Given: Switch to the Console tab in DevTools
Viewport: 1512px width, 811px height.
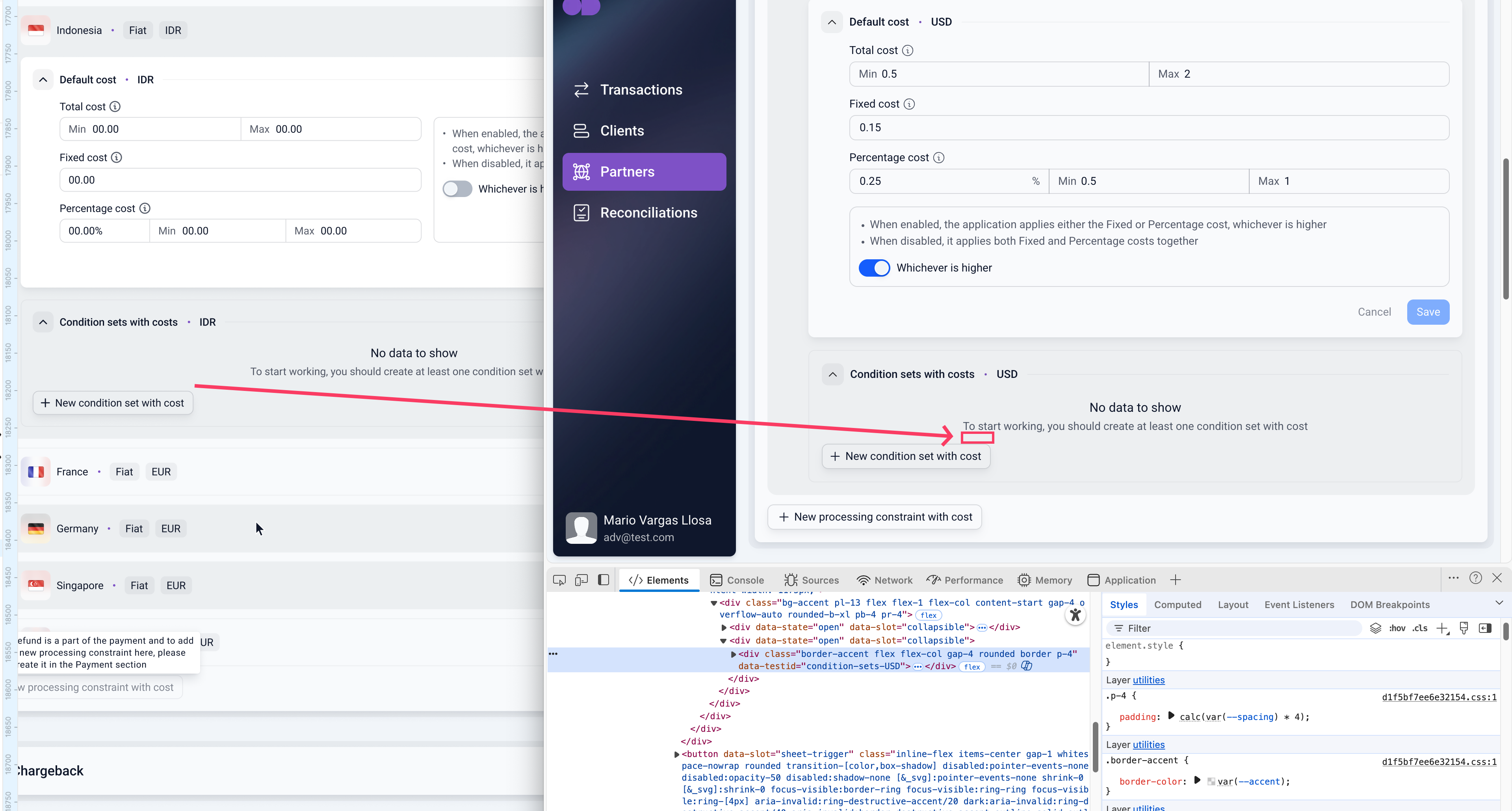Looking at the screenshot, I should click(x=737, y=580).
